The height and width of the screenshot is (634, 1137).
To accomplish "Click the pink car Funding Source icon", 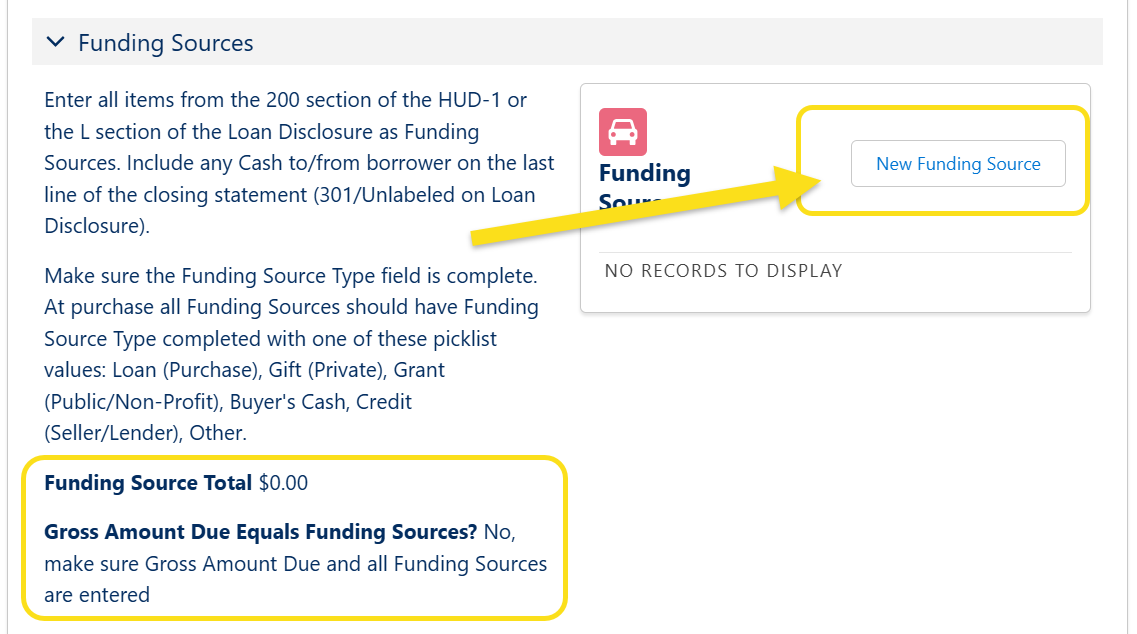I will coord(623,132).
